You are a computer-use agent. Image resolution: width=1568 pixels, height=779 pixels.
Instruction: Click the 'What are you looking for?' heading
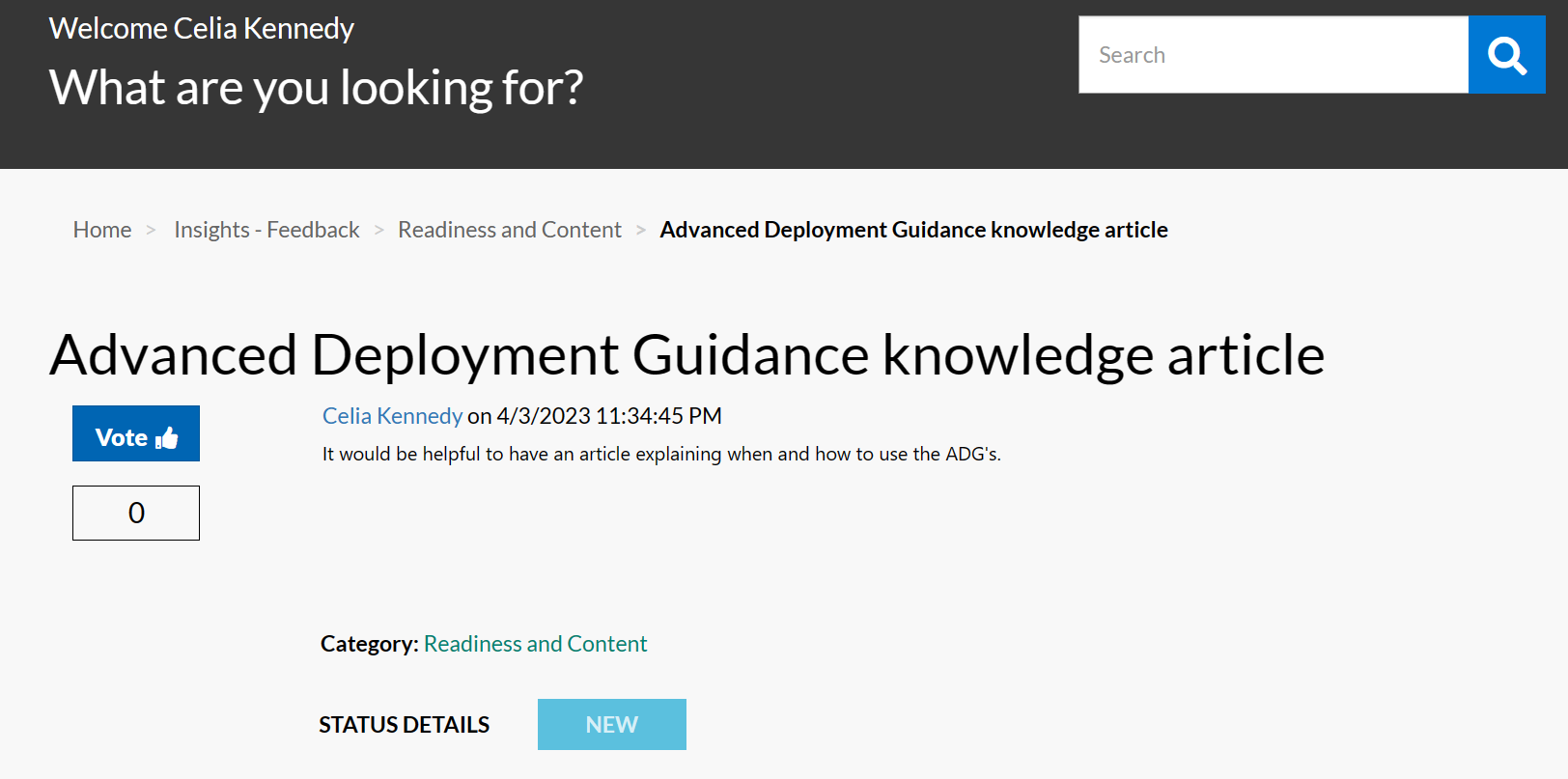[x=317, y=88]
